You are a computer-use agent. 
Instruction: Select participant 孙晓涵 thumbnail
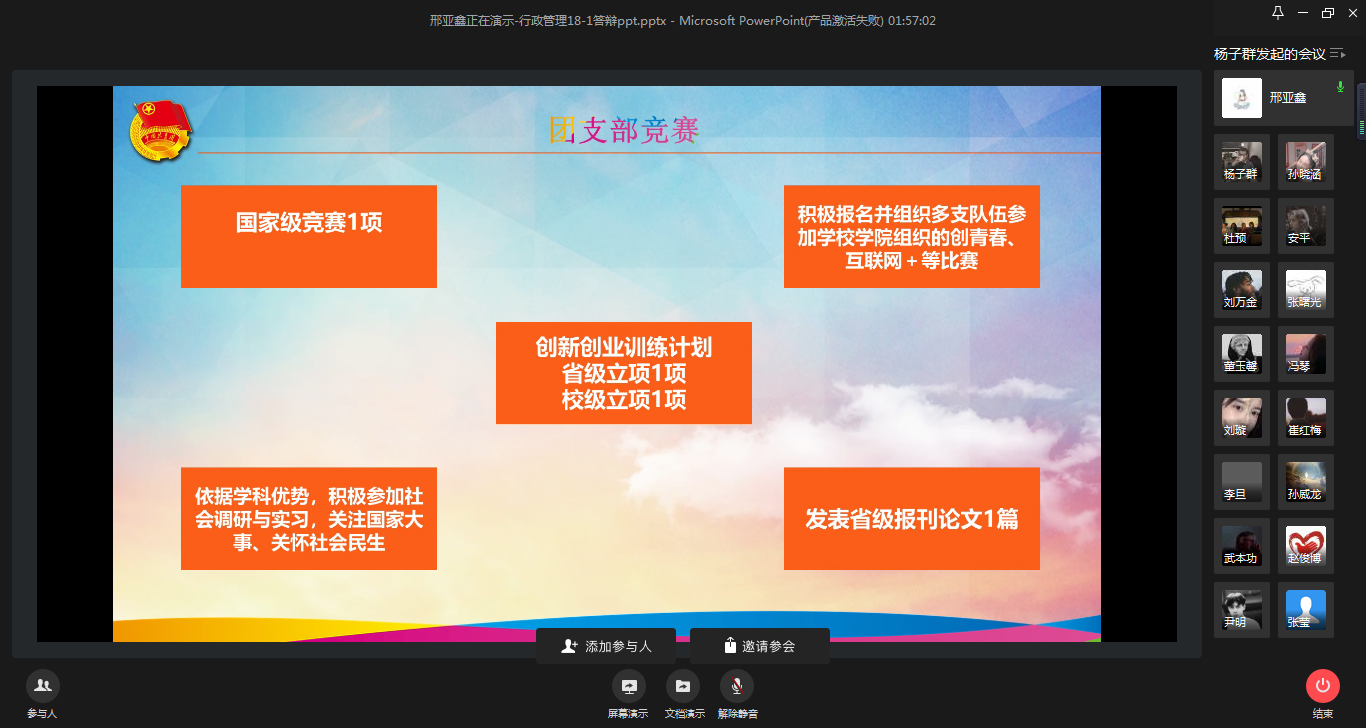click(x=1305, y=162)
